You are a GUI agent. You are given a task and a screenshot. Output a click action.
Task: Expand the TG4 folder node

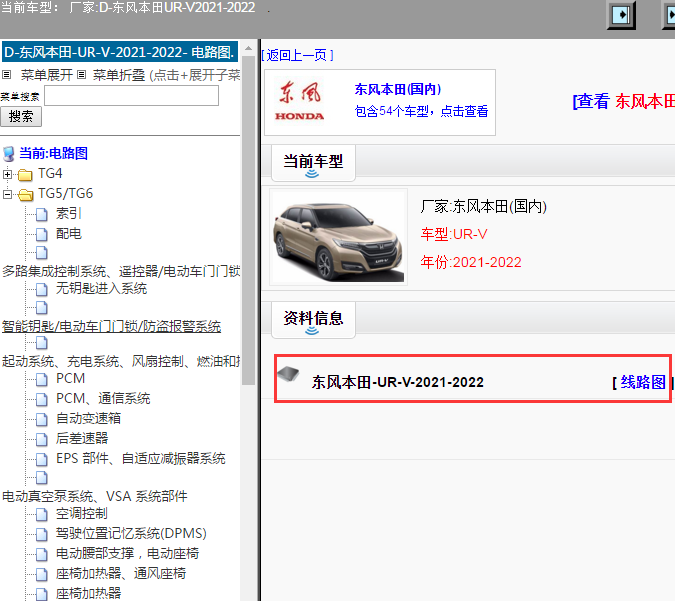pos(7,174)
